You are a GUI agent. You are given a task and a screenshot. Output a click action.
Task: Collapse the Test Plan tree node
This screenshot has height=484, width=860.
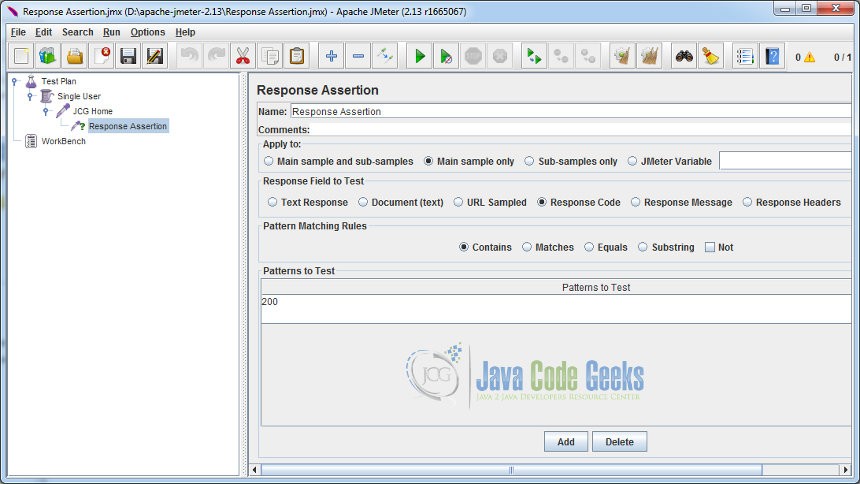15,81
